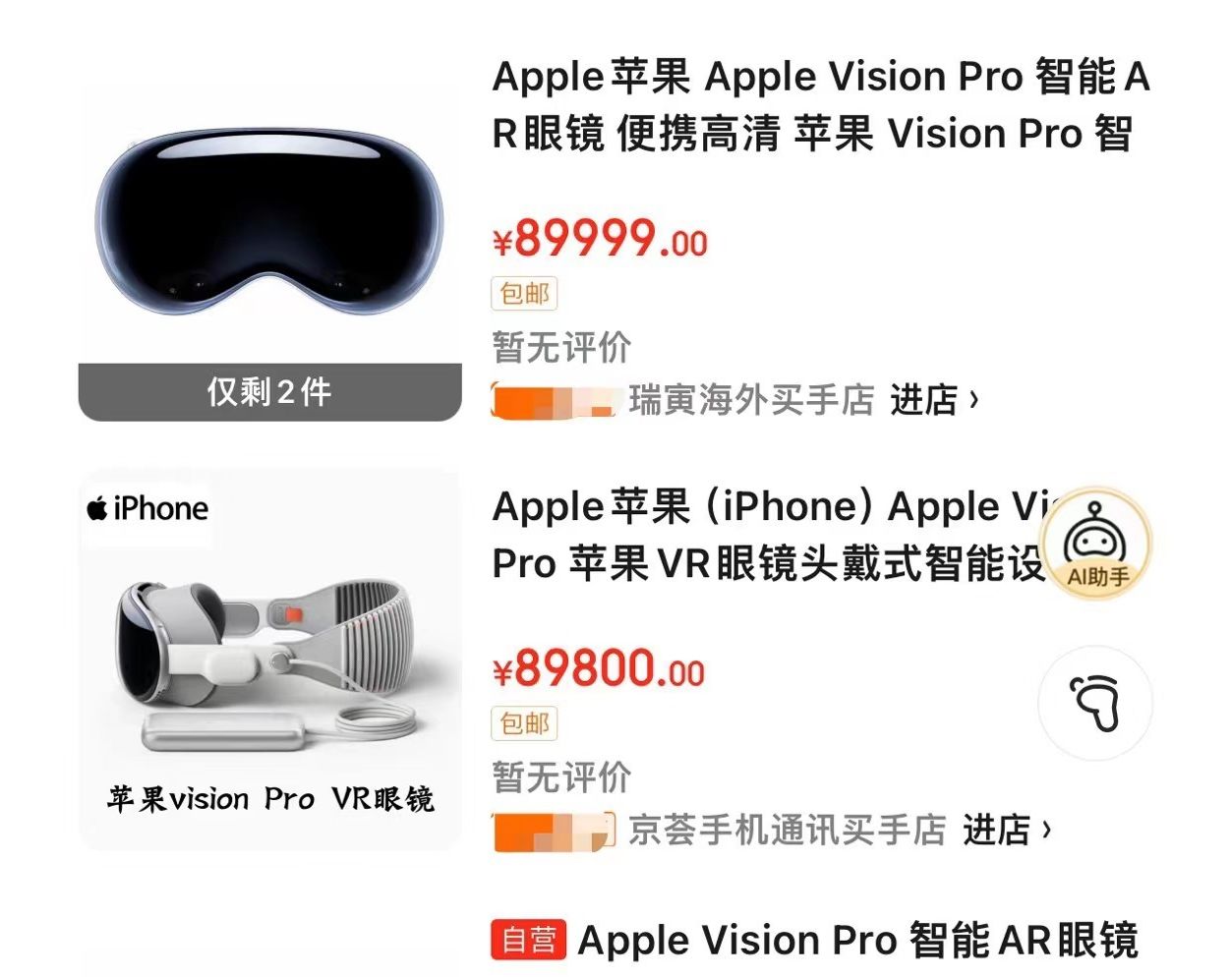The width and height of the screenshot is (1232, 977).
Task: Open the black Vision Pro headset thumbnail
Action: click(x=270, y=225)
